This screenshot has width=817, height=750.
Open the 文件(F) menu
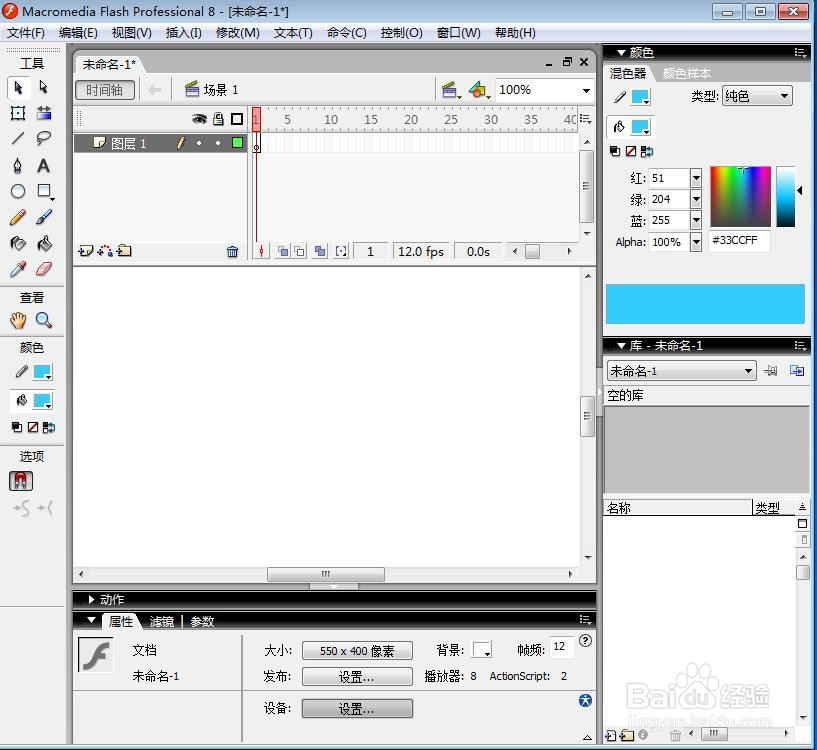pos(26,33)
